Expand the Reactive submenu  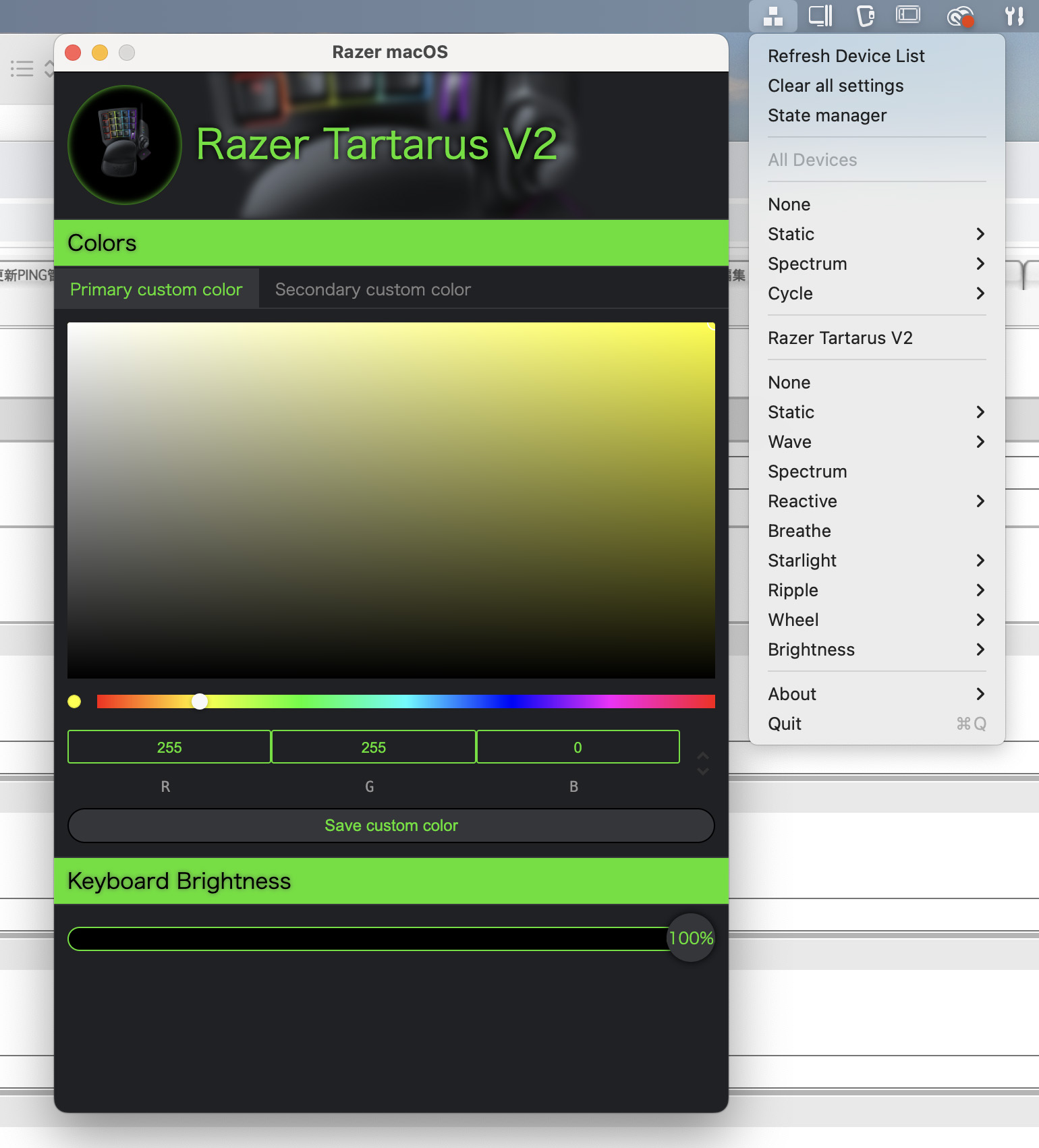click(877, 501)
